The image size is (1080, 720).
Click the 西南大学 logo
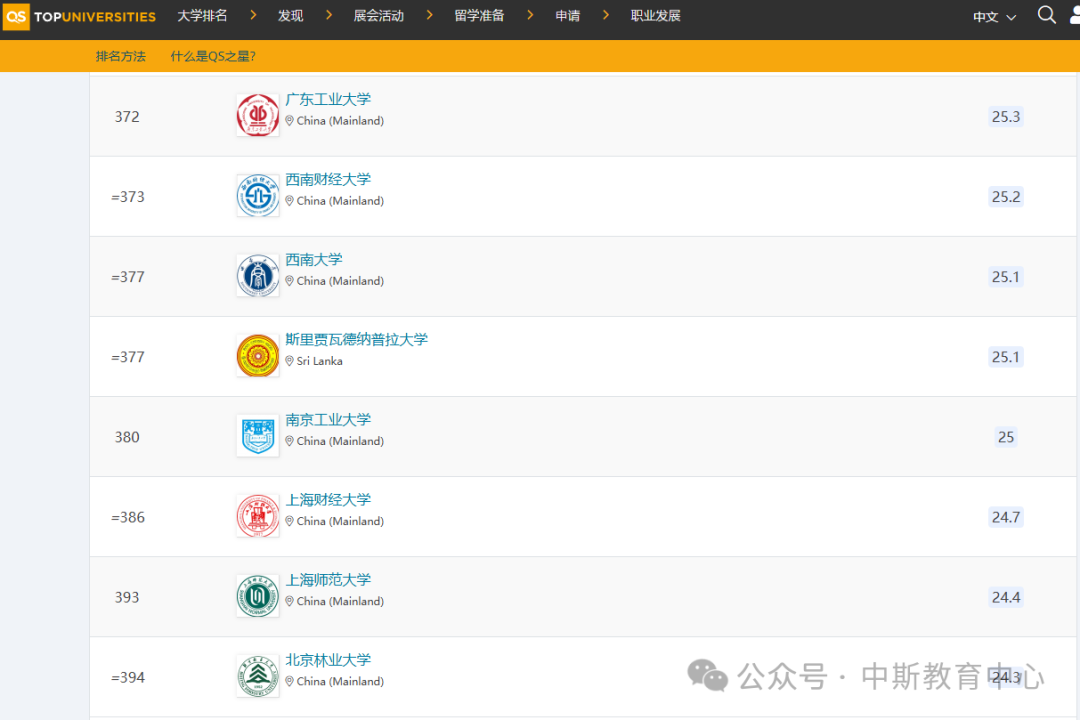[x=258, y=276]
